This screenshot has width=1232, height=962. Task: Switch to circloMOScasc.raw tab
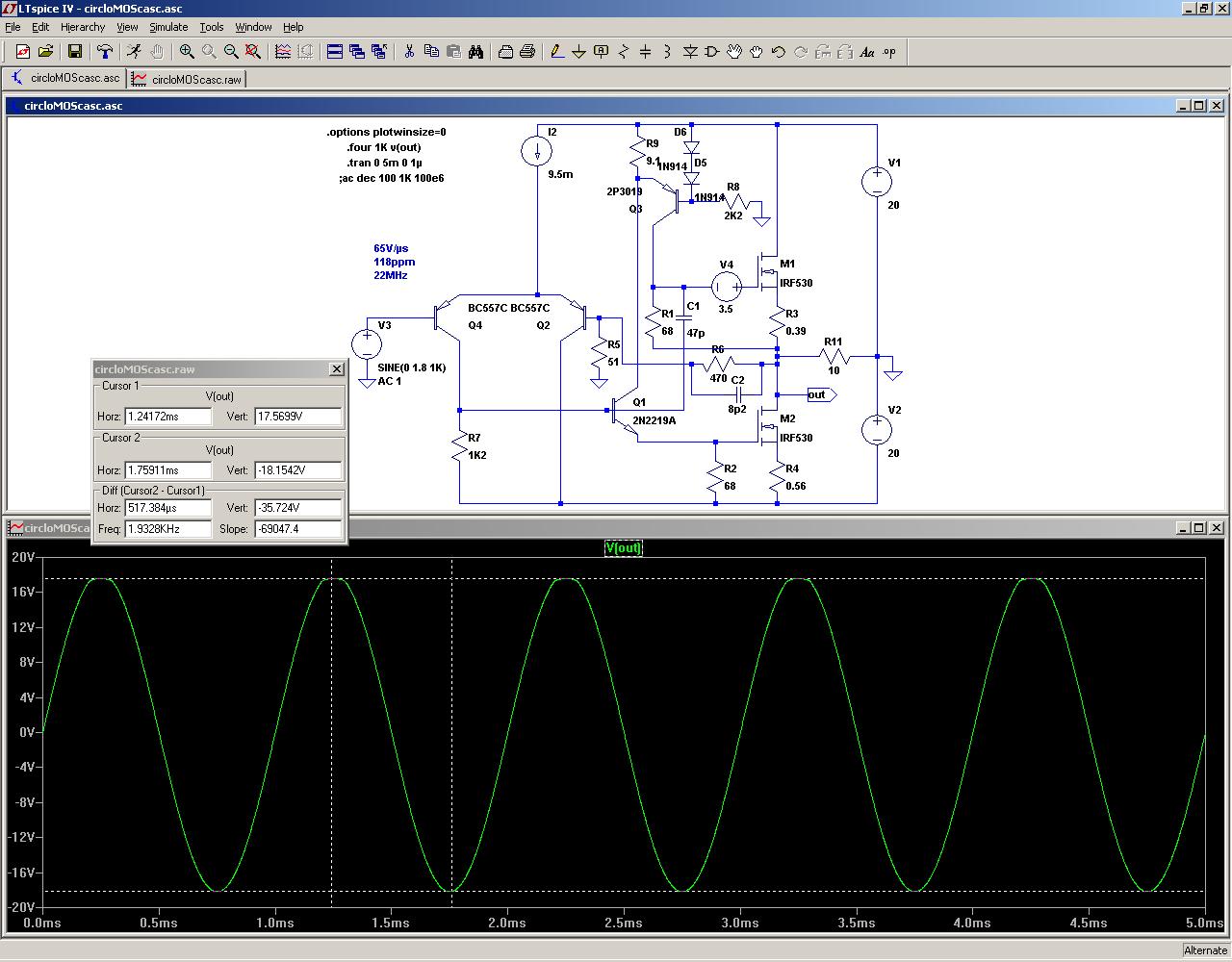(188, 79)
